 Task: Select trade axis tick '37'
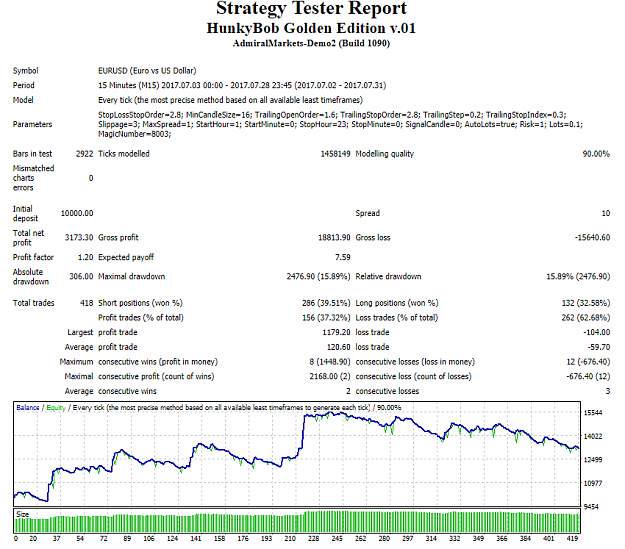tap(57, 539)
